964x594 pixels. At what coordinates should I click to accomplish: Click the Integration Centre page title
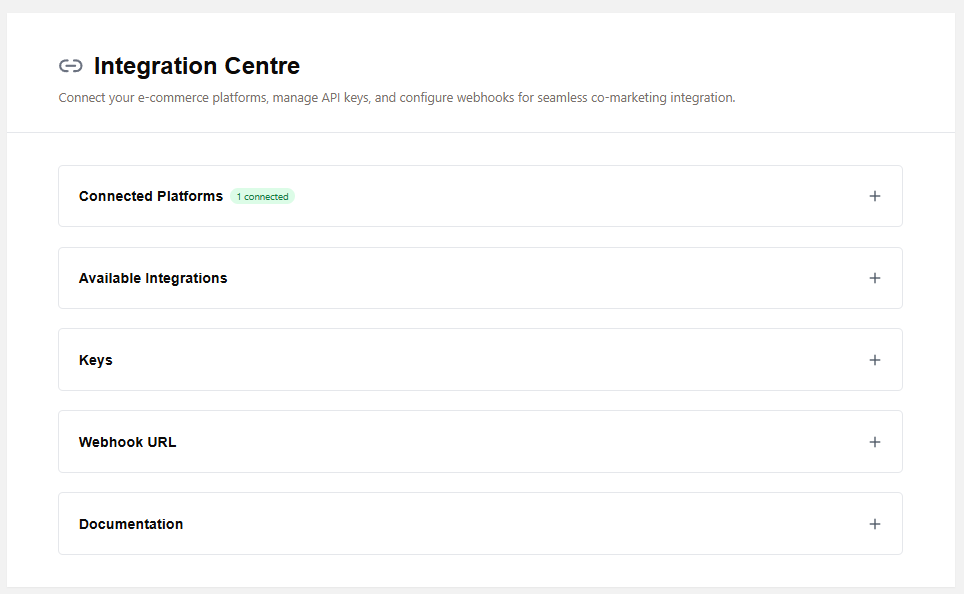pyautogui.click(x=197, y=67)
